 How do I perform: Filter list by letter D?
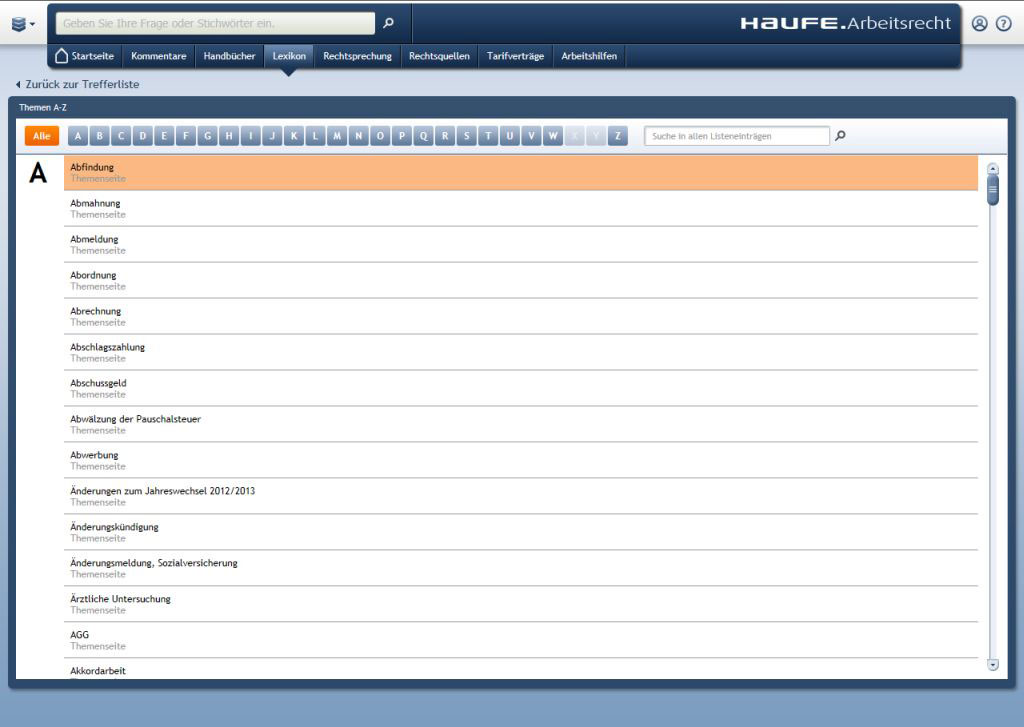point(142,136)
